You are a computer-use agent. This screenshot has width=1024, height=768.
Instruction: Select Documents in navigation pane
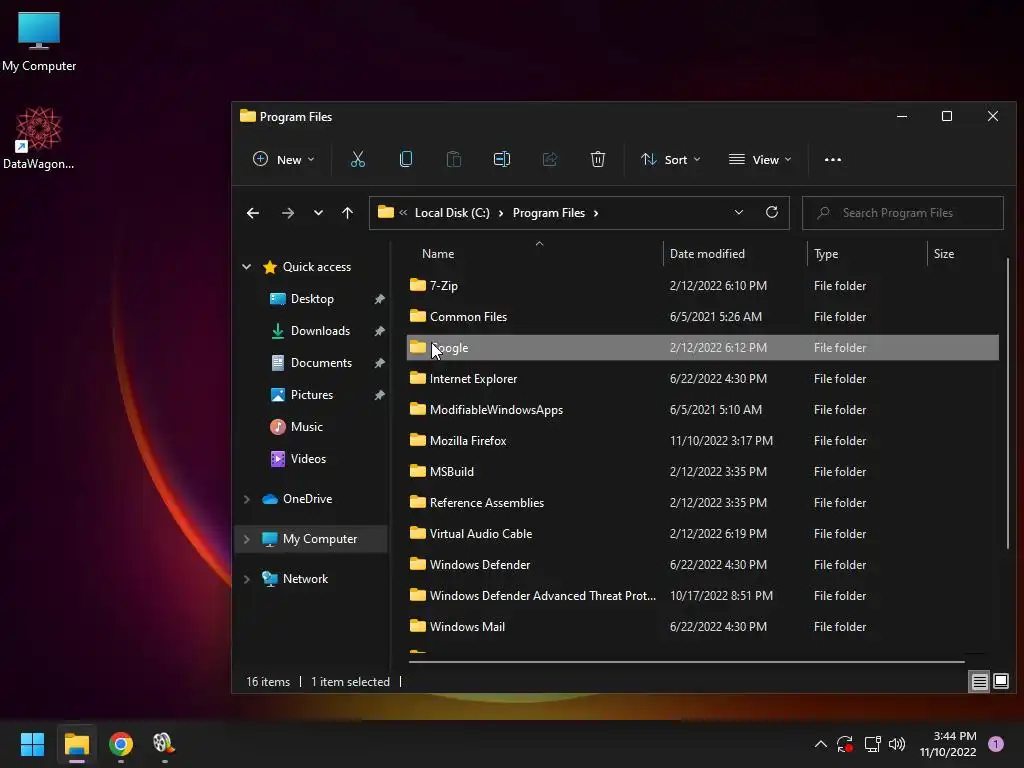[x=321, y=363]
